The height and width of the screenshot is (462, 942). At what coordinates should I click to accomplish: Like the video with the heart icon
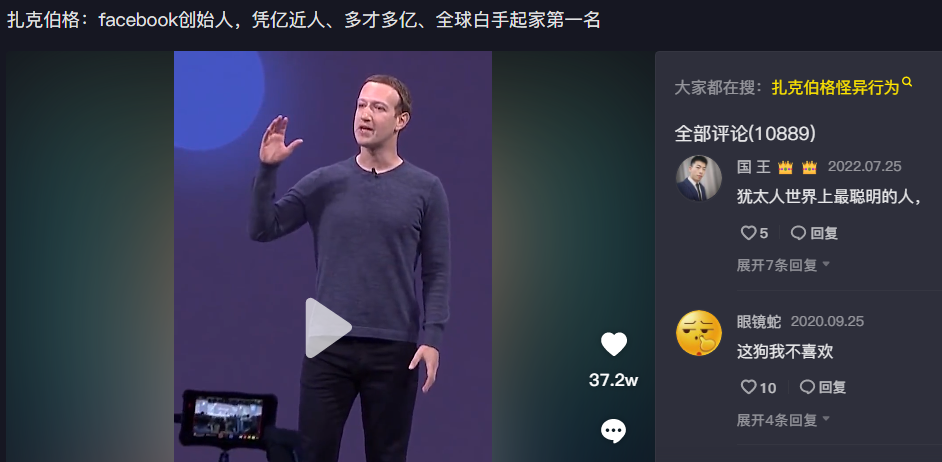point(613,344)
